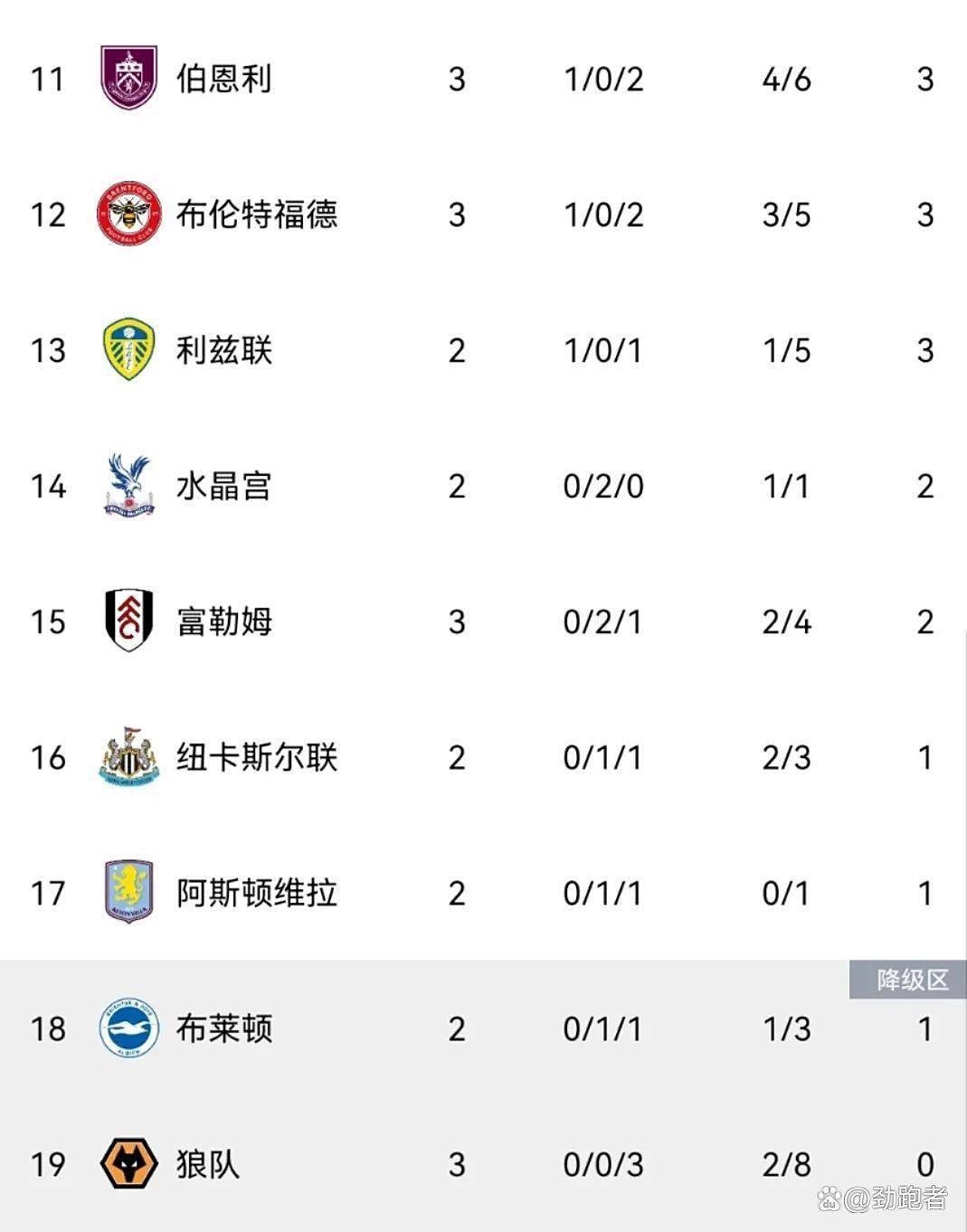Click the 4/6 goals value for Burnley
The width and height of the screenshot is (967, 1232).
786,79
